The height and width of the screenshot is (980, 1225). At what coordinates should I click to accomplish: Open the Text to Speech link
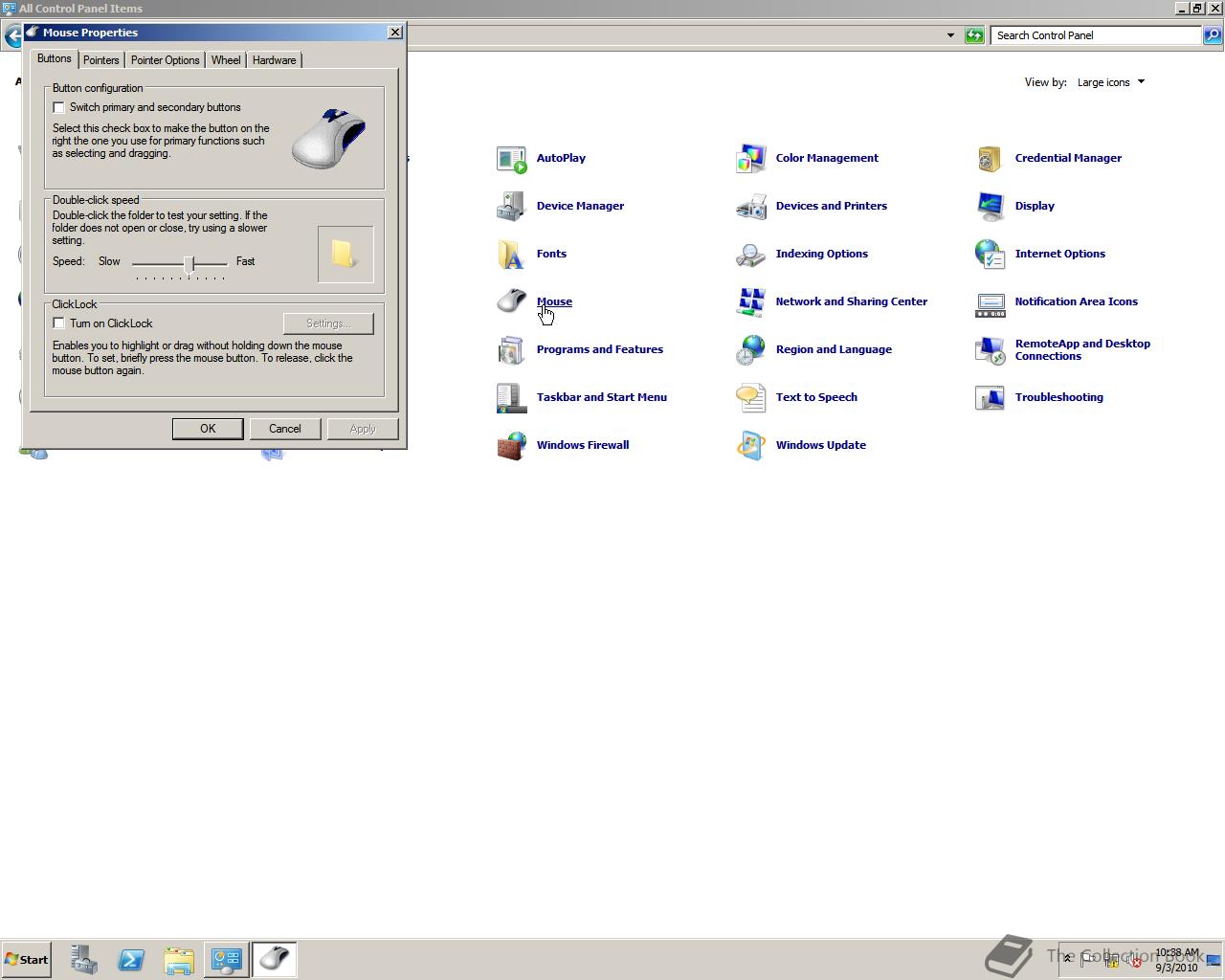point(816,397)
